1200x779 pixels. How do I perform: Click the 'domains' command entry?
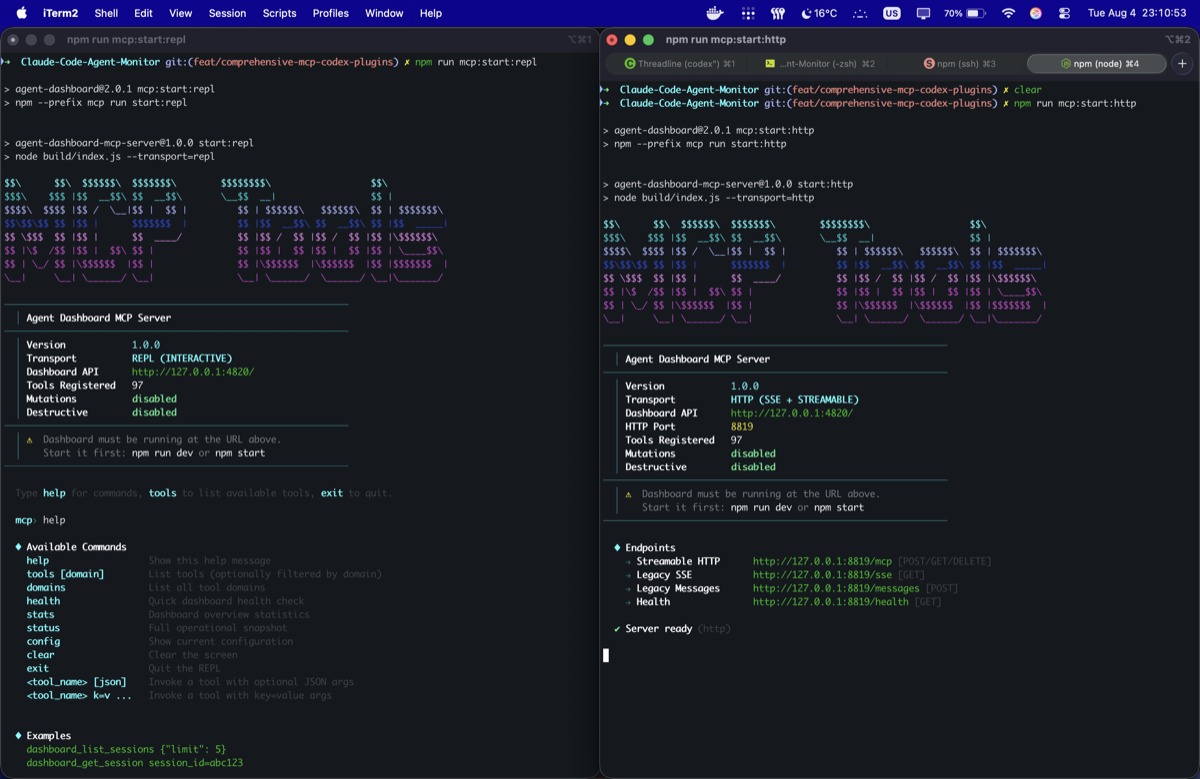click(46, 588)
